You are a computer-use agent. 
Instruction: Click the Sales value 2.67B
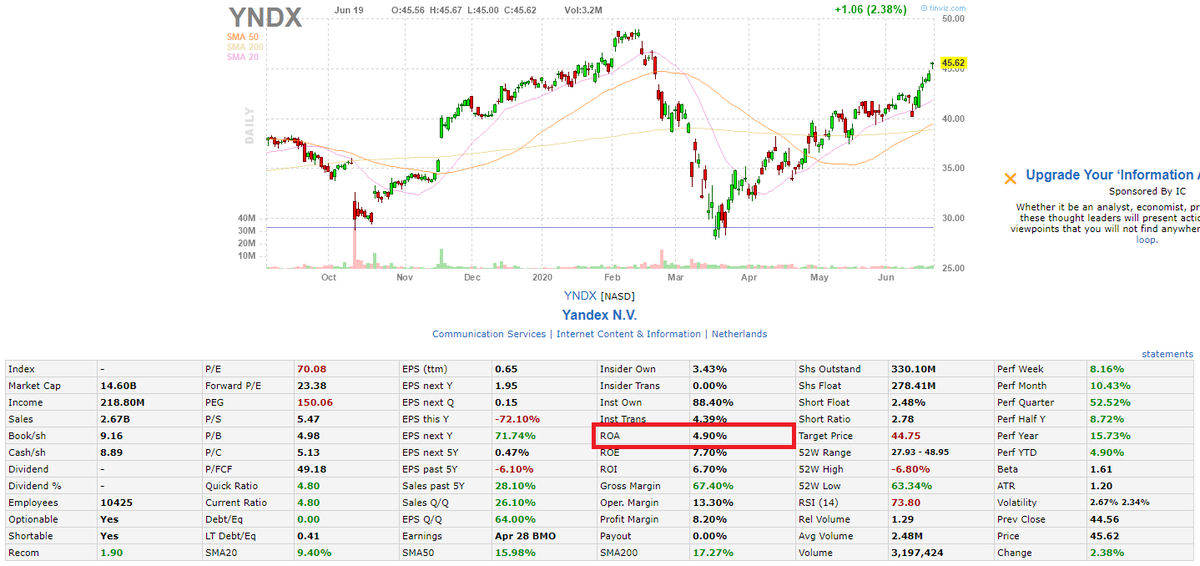115,419
